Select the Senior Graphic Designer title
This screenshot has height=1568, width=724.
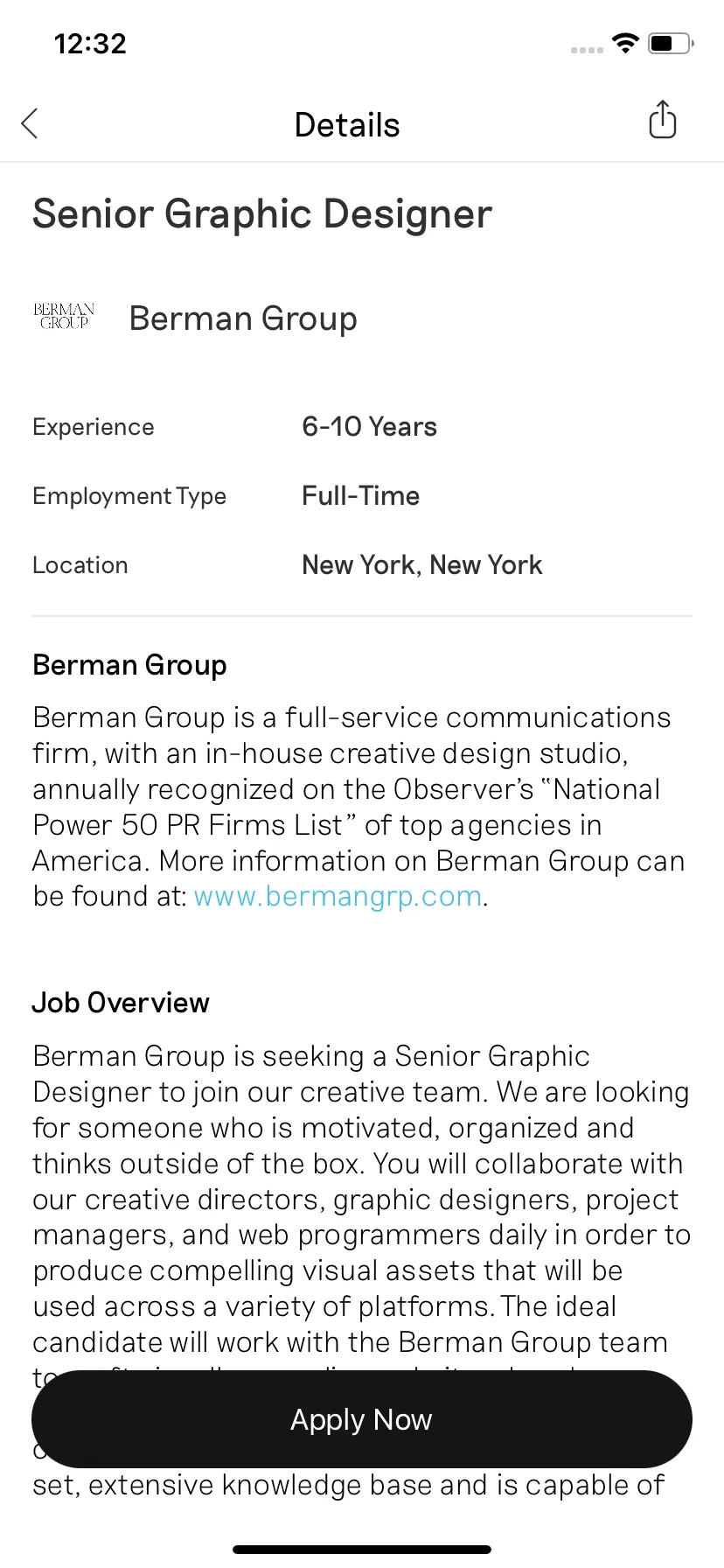coord(262,214)
